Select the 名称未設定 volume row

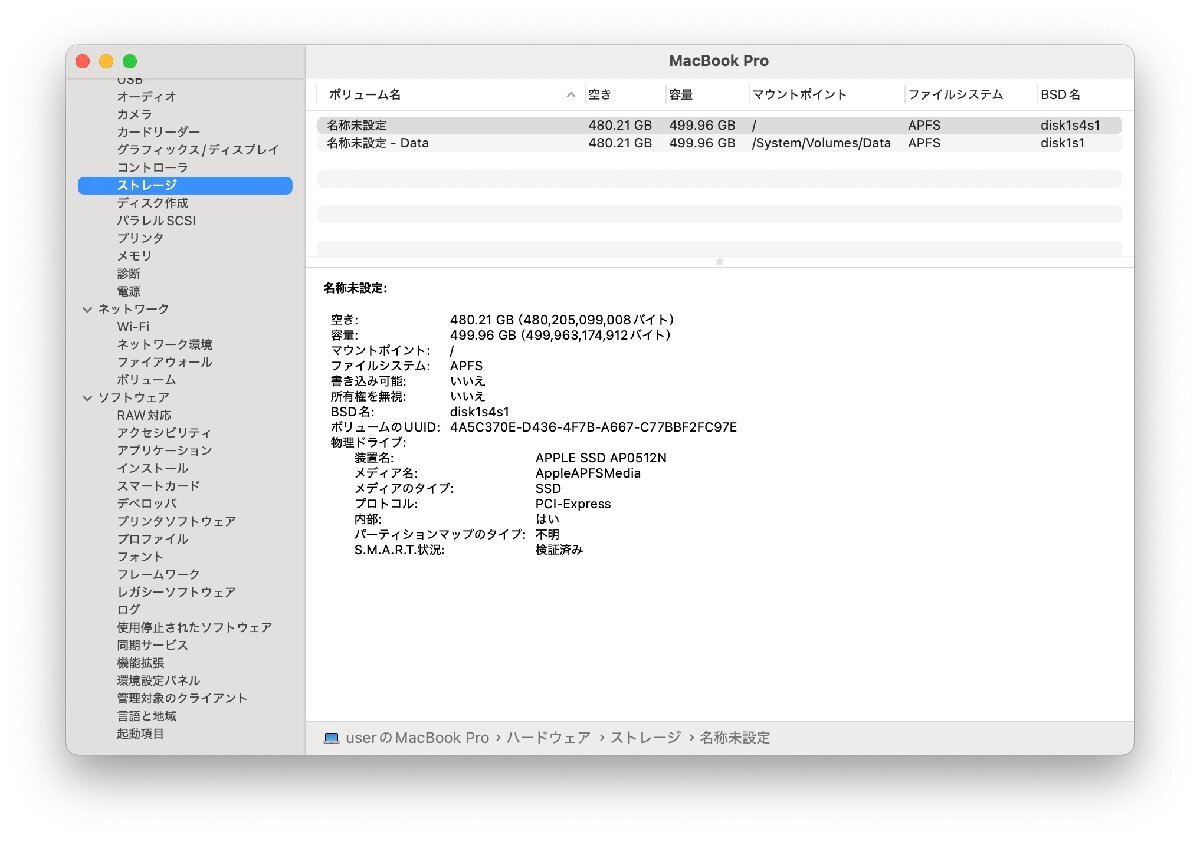450,125
